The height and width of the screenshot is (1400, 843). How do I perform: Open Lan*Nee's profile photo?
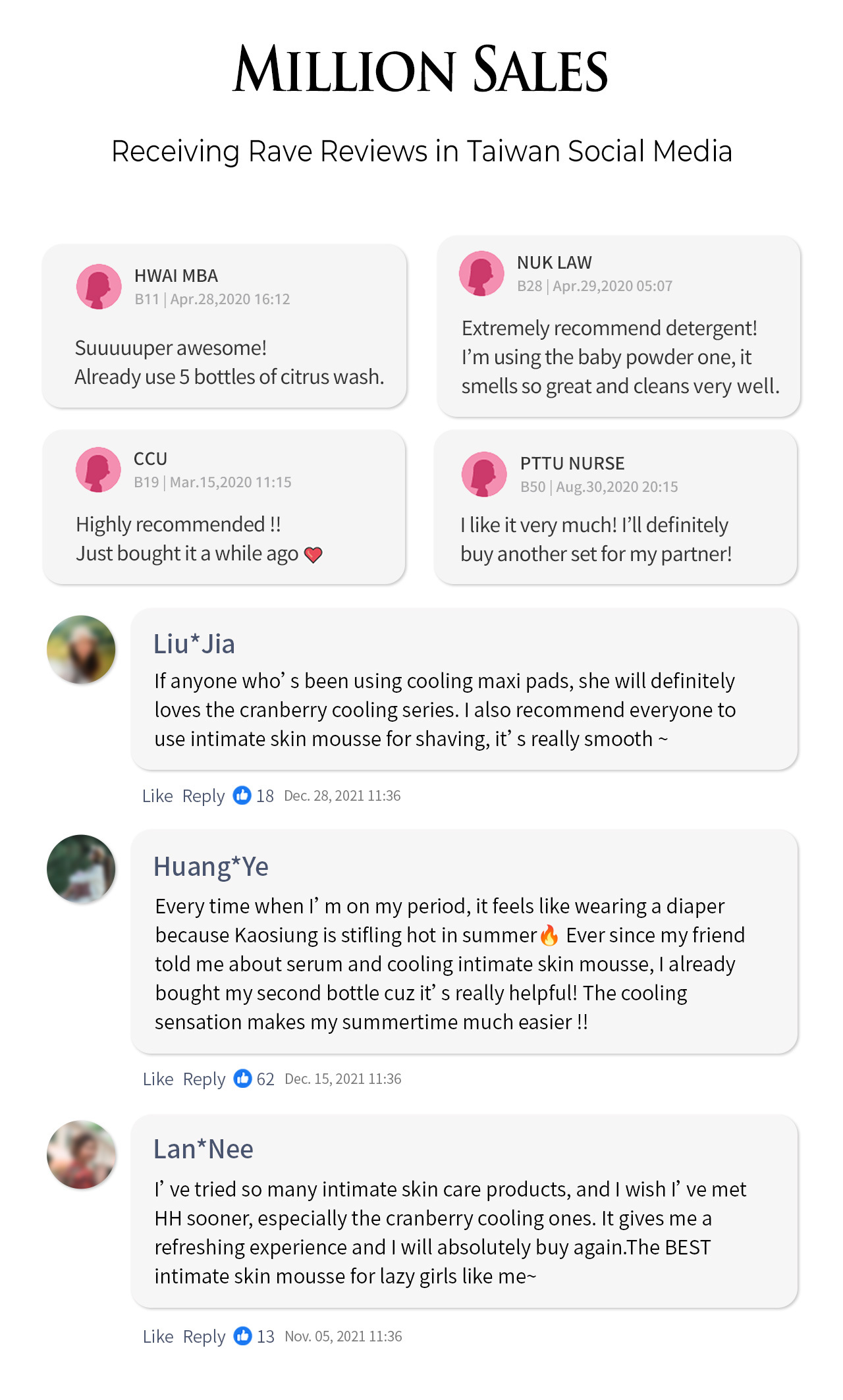(x=81, y=1154)
